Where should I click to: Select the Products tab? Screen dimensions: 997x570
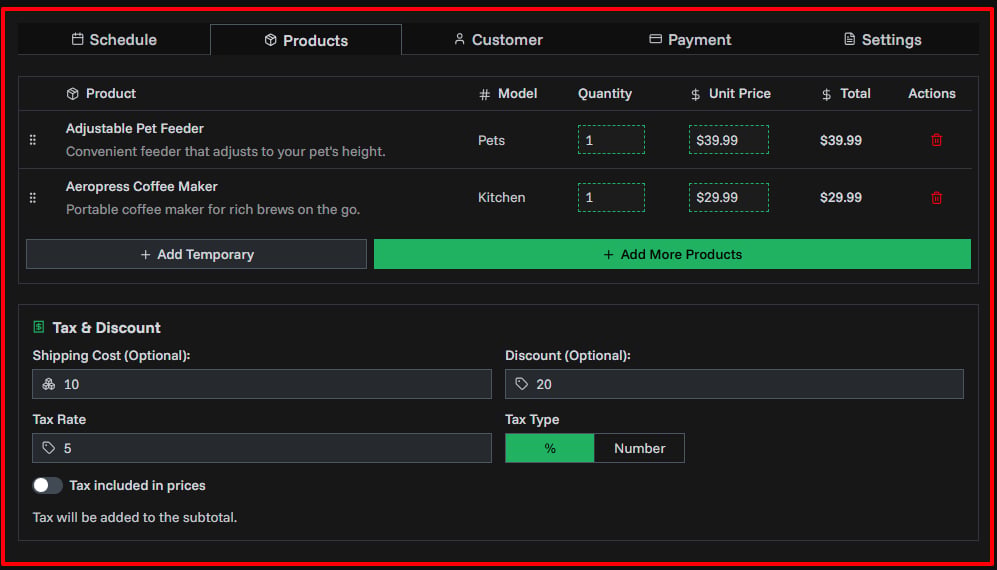click(306, 40)
